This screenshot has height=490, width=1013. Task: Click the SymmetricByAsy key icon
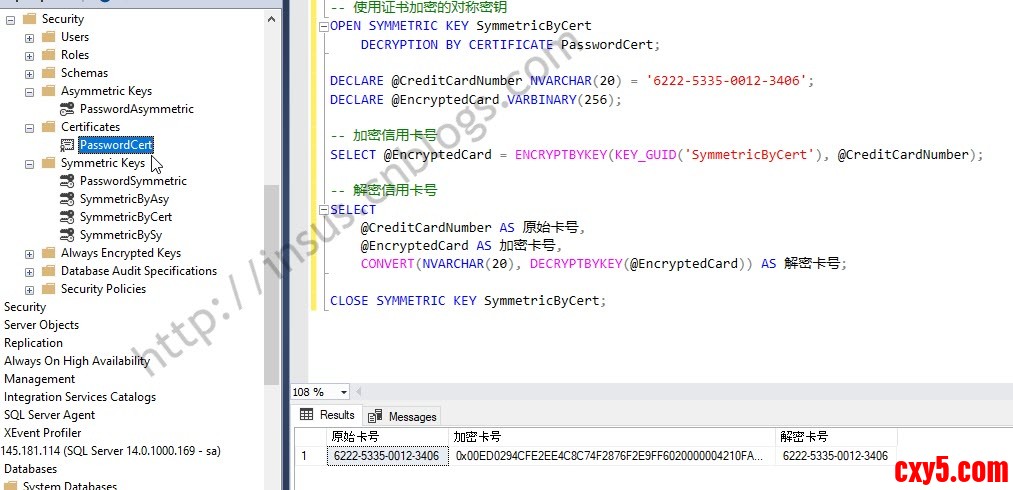[x=67, y=199]
